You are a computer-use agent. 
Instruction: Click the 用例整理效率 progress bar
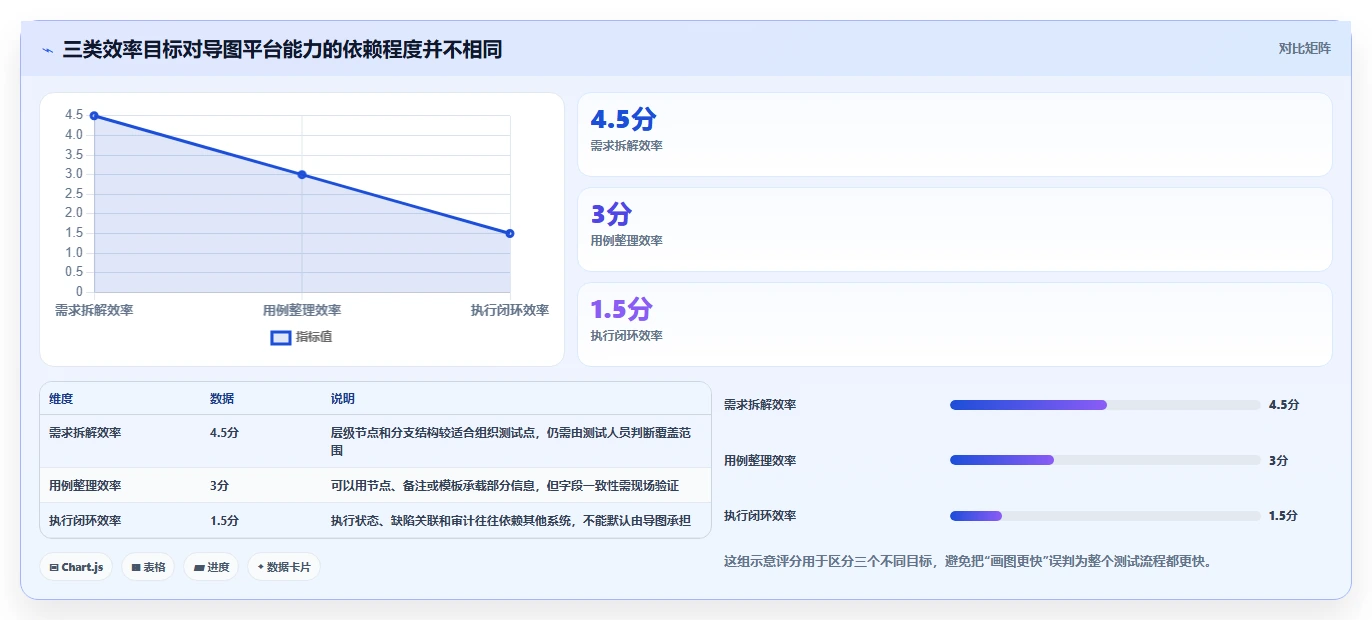[1105, 460]
